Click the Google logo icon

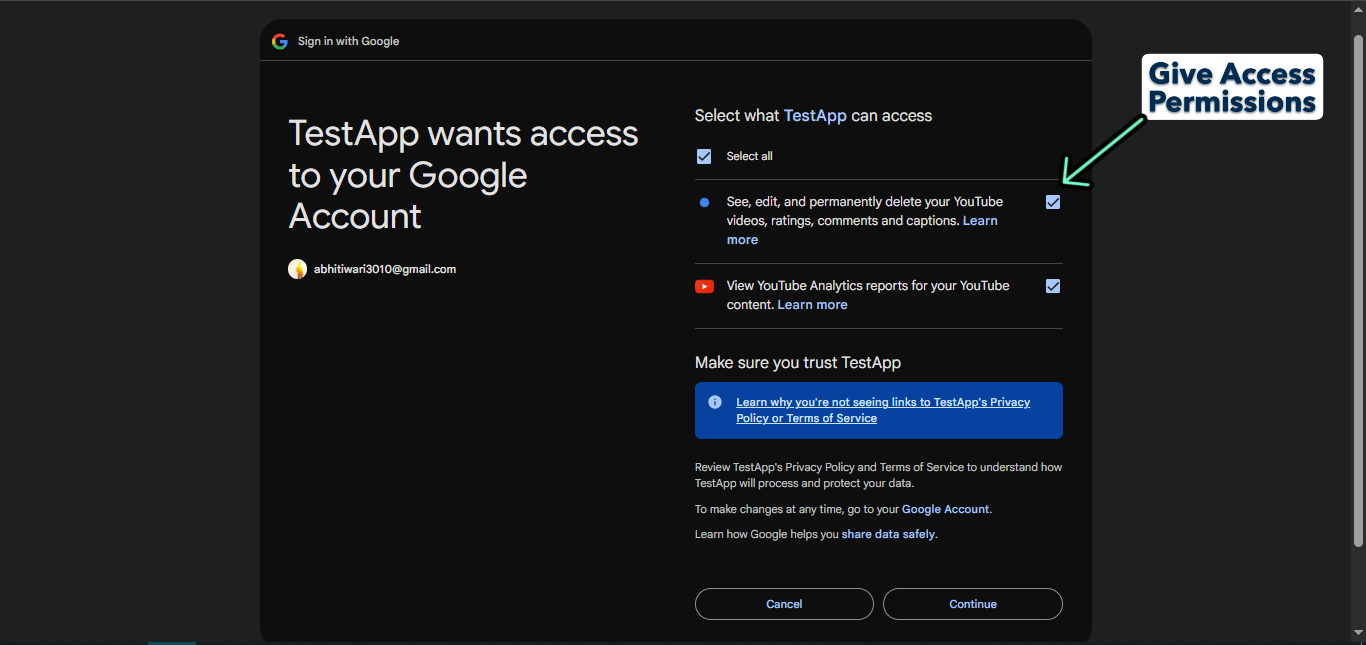pos(280,41)
